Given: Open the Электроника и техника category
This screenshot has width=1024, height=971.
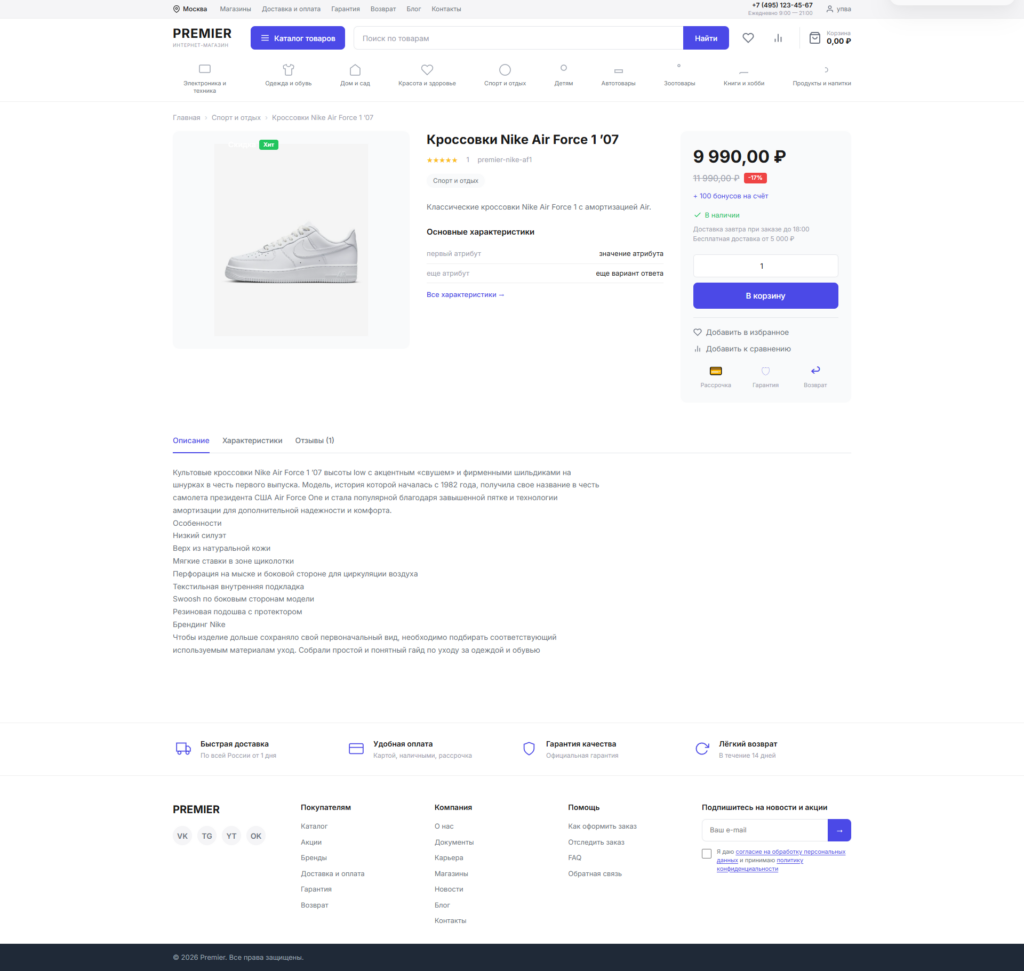Looking at the screenshot, I should point(204,78).
